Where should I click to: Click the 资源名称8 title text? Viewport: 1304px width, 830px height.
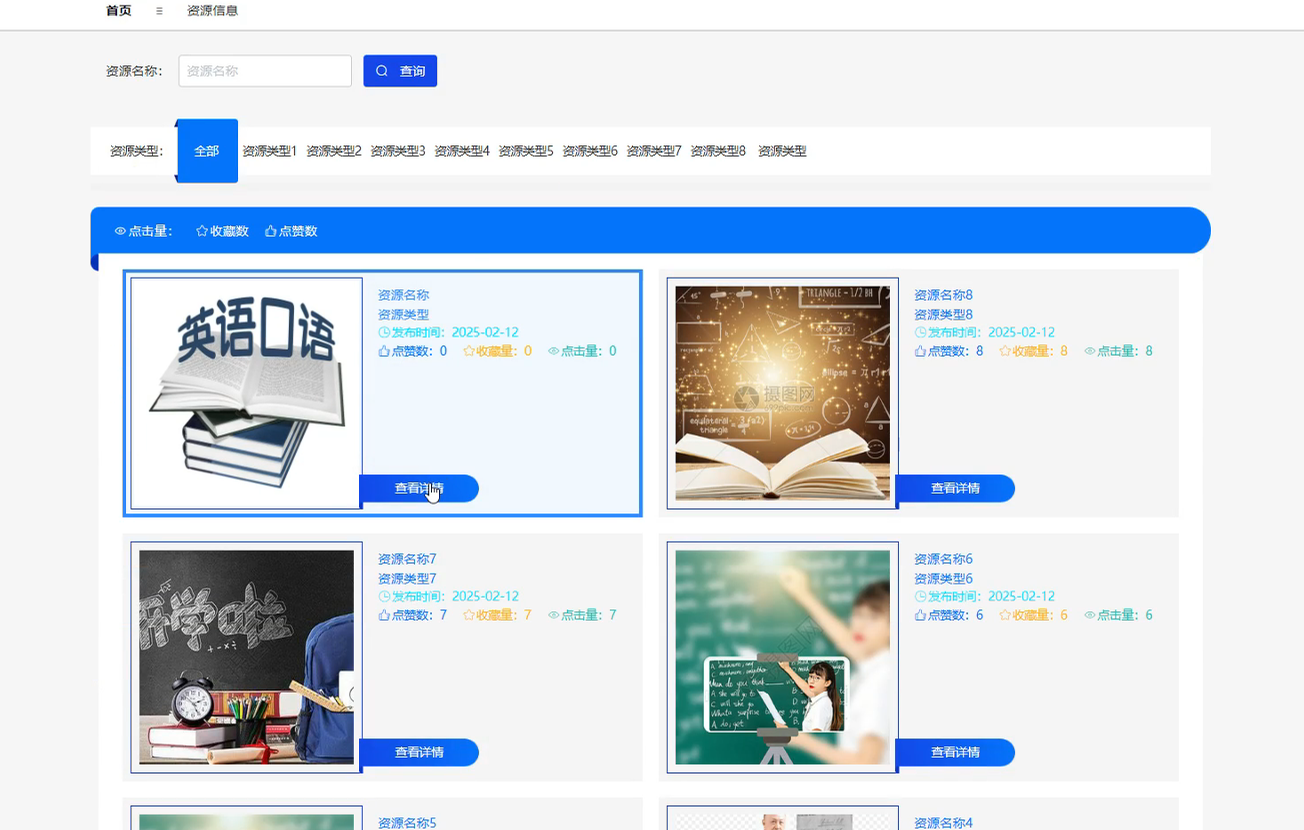[x=943, y=295]
